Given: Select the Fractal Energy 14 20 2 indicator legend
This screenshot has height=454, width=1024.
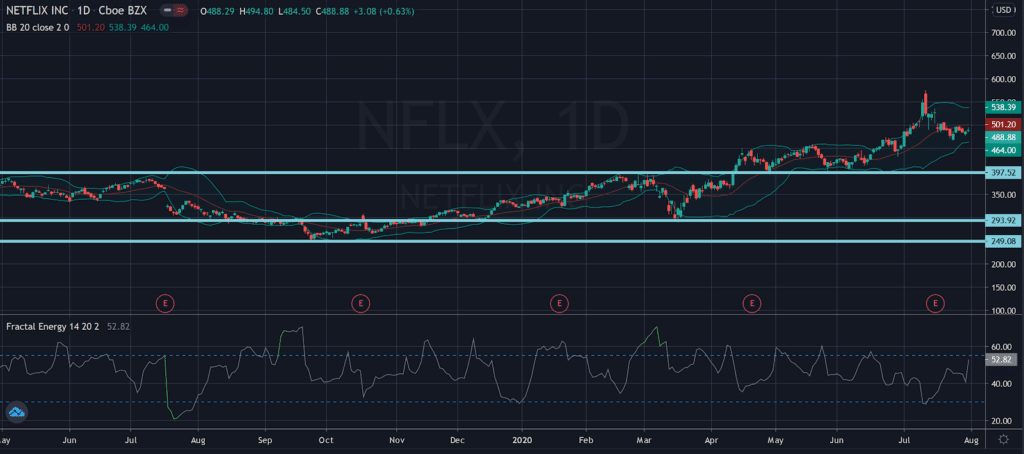Looking at the screenshot, I should pyautogui.click(x=52, y=326).
